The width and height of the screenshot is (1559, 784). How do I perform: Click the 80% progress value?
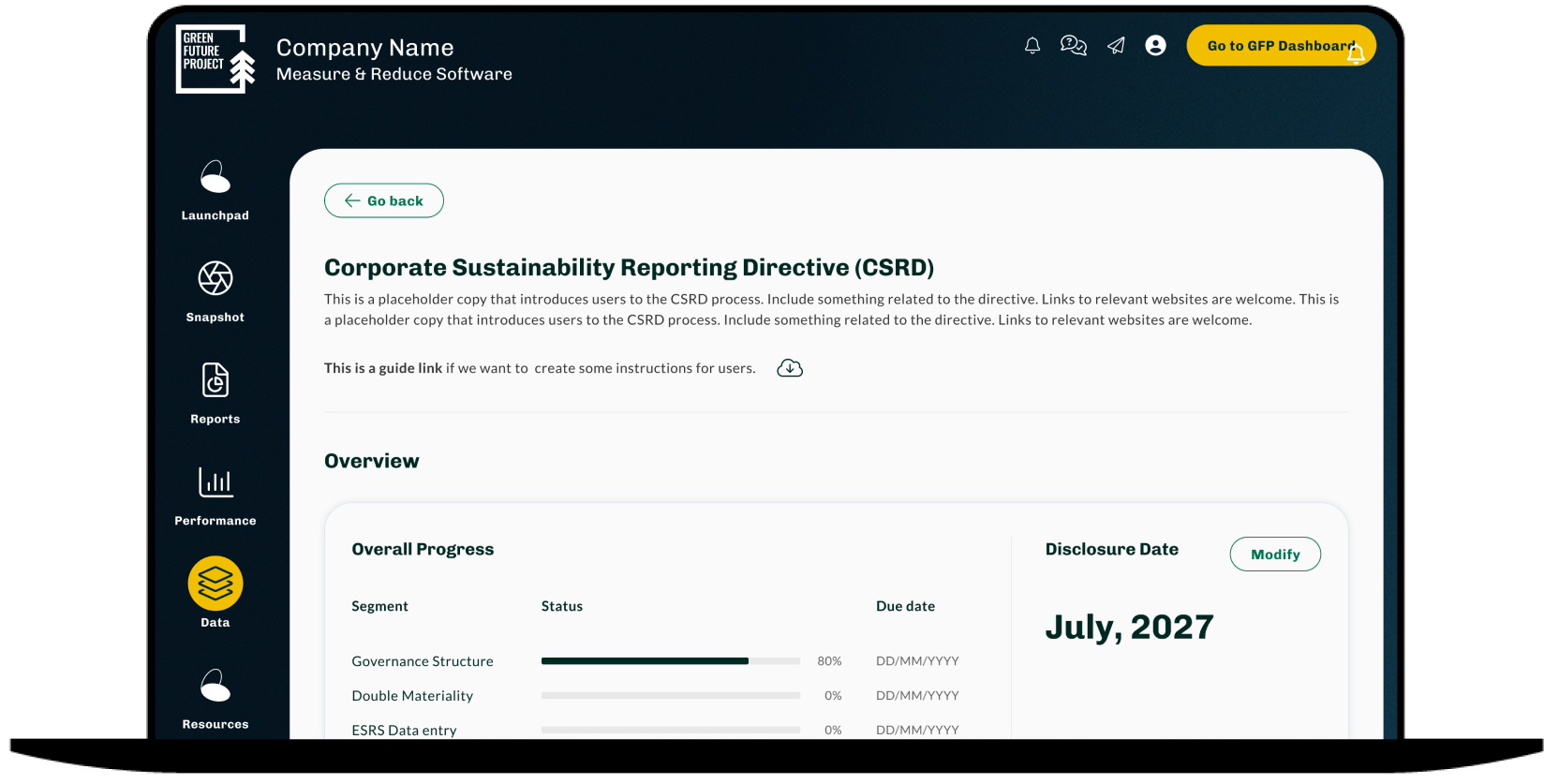click(x=829, y=661)
